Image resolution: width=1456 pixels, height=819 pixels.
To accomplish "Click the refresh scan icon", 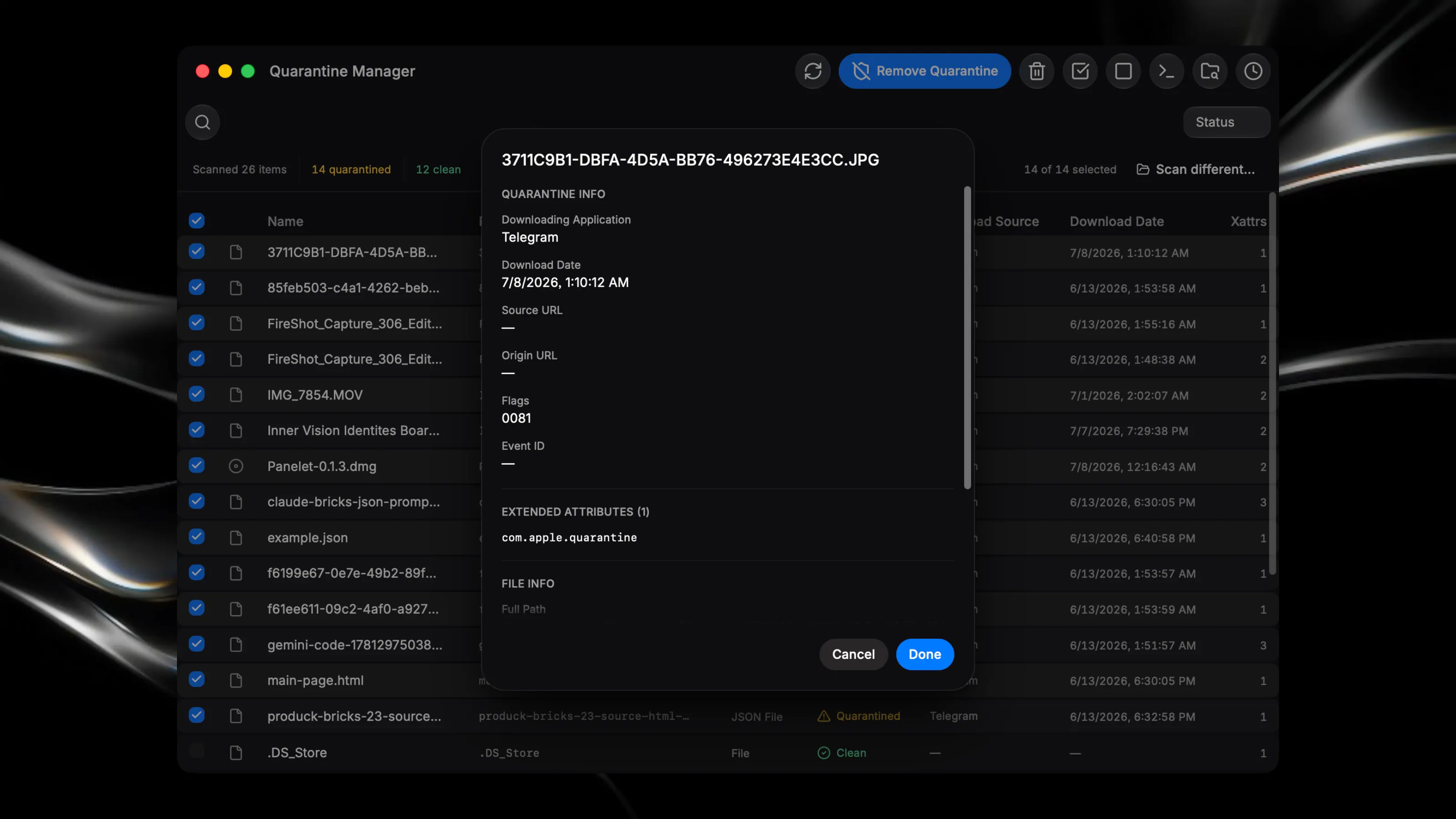I will pyautogui.click(x=813, y=71).
